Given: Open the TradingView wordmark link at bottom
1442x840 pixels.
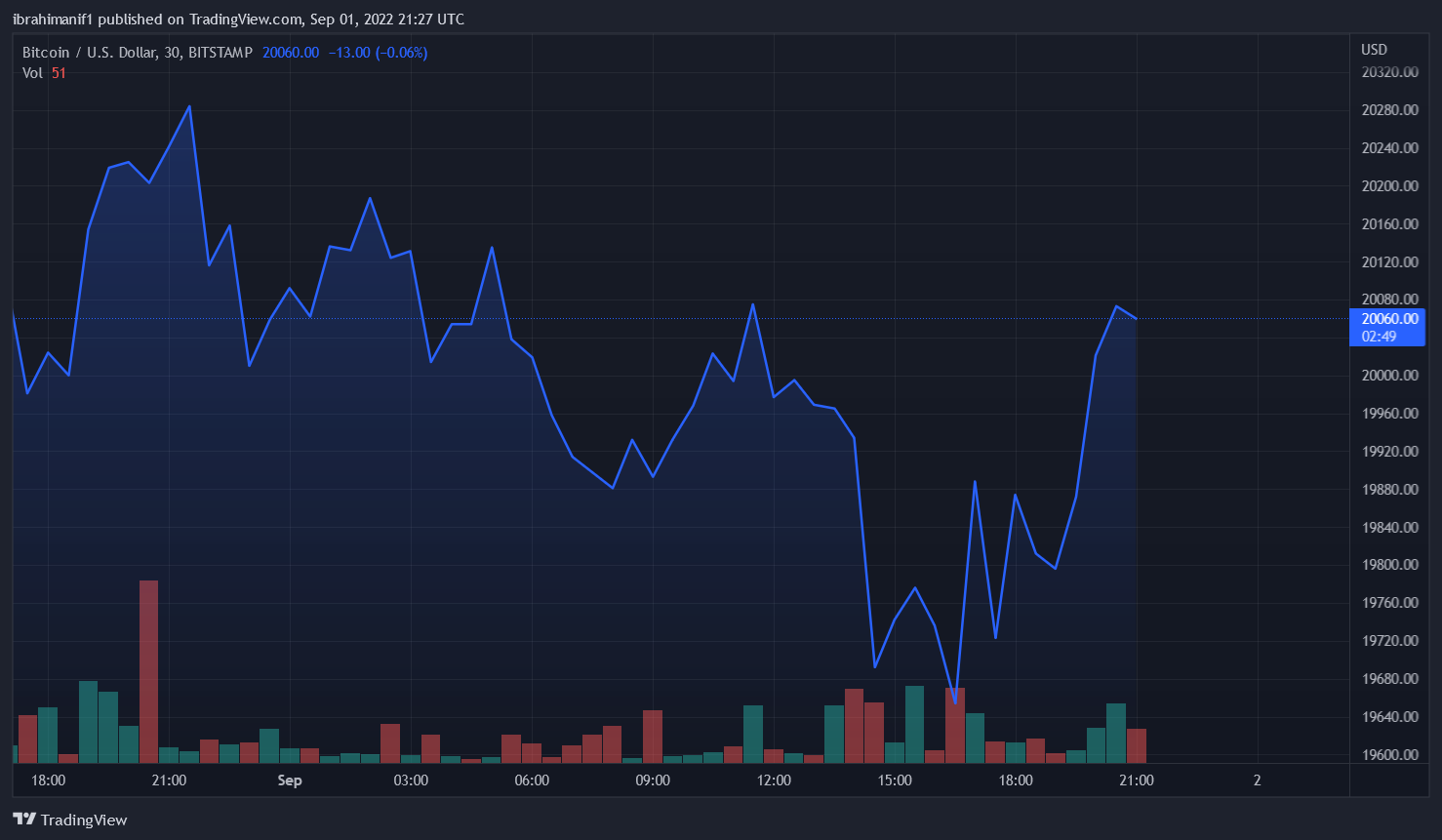Looking at the screenshot, I should tap(84, 820).
